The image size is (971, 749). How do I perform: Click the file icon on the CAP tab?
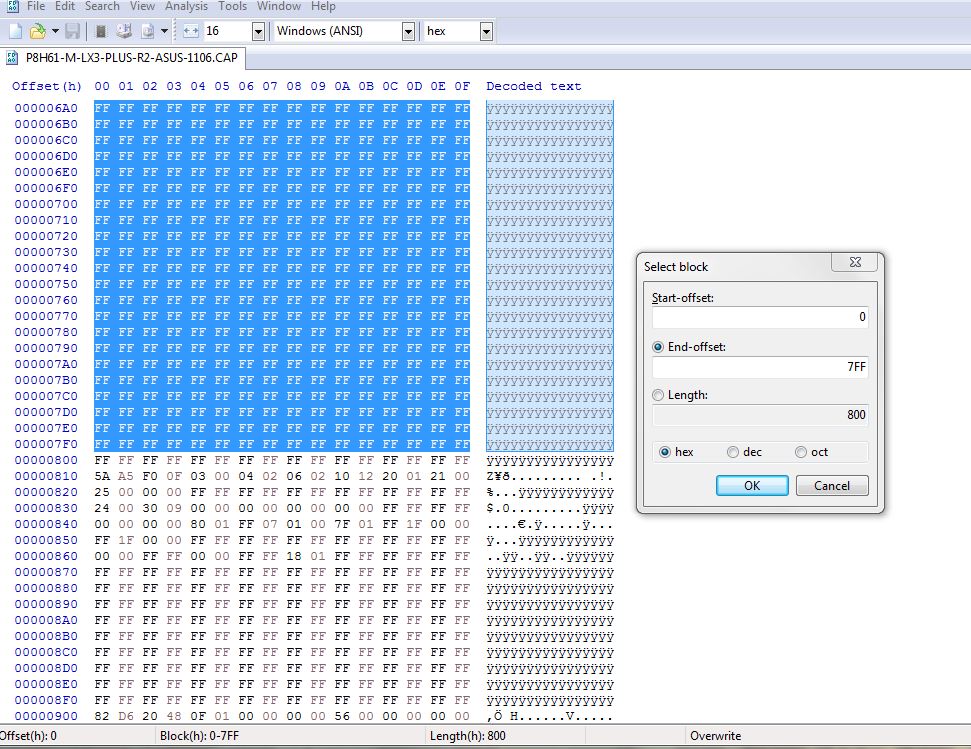(x=12, y=58)
